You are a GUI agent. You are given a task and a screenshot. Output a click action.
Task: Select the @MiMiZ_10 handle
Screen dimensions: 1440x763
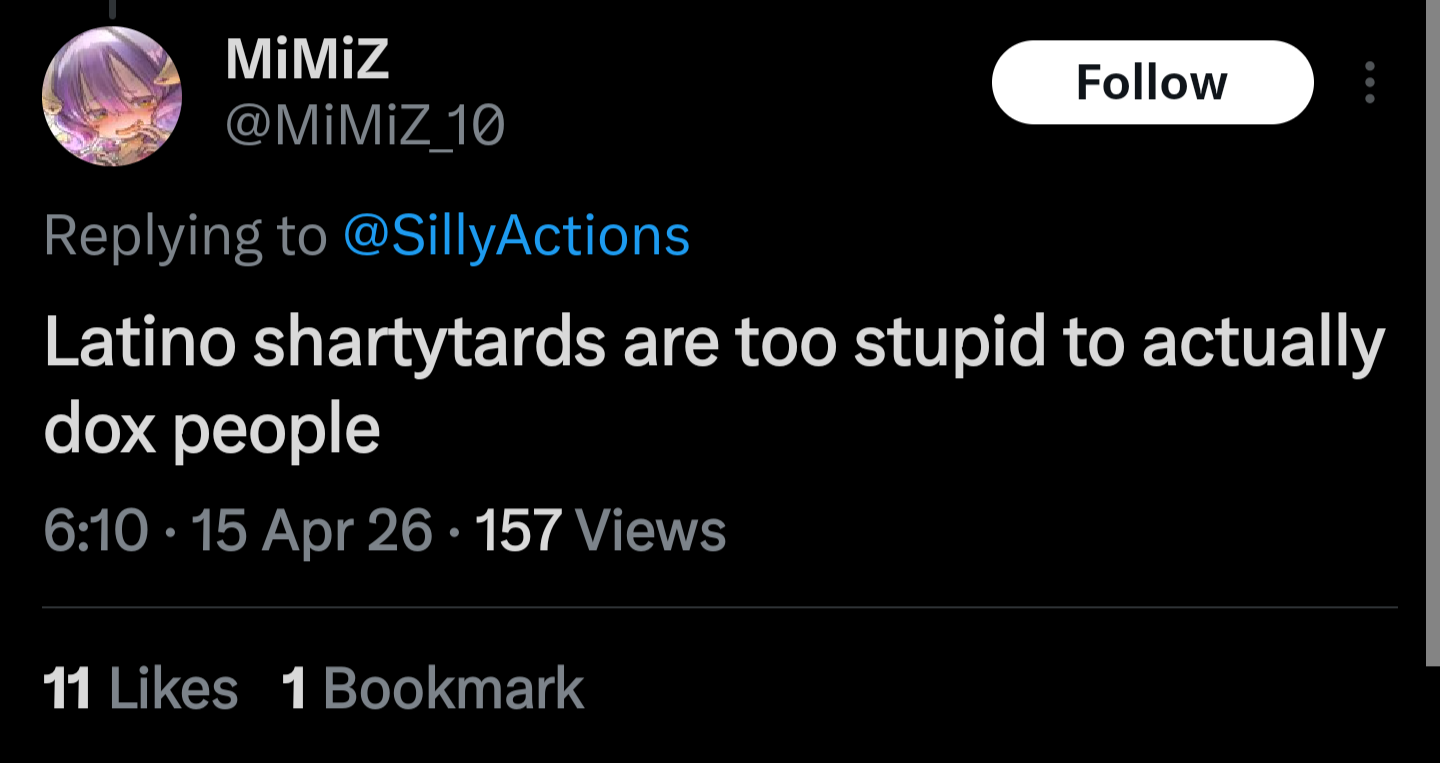coord(365,125)
